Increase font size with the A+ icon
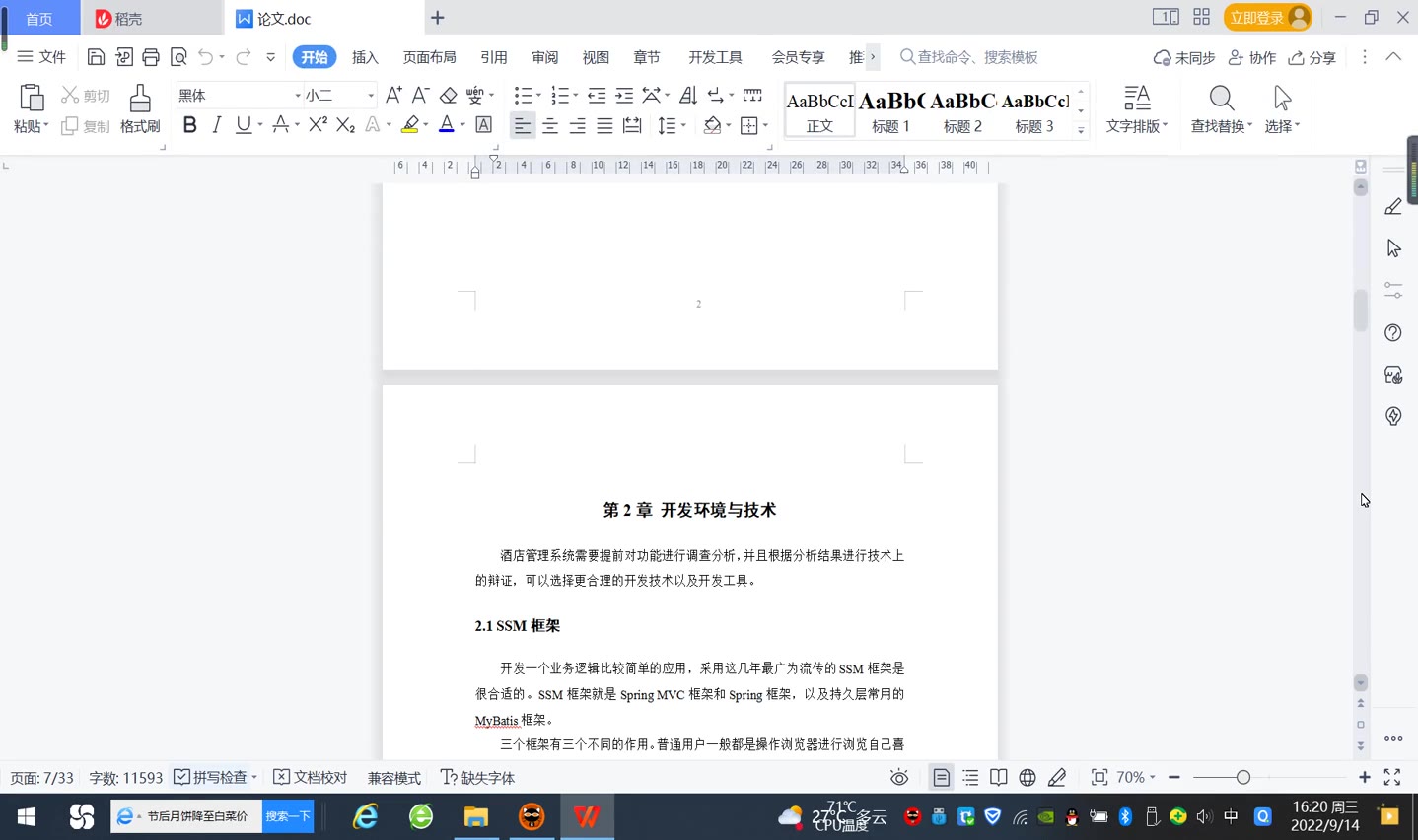This screenshot has width=1418, height=840. 393,95
